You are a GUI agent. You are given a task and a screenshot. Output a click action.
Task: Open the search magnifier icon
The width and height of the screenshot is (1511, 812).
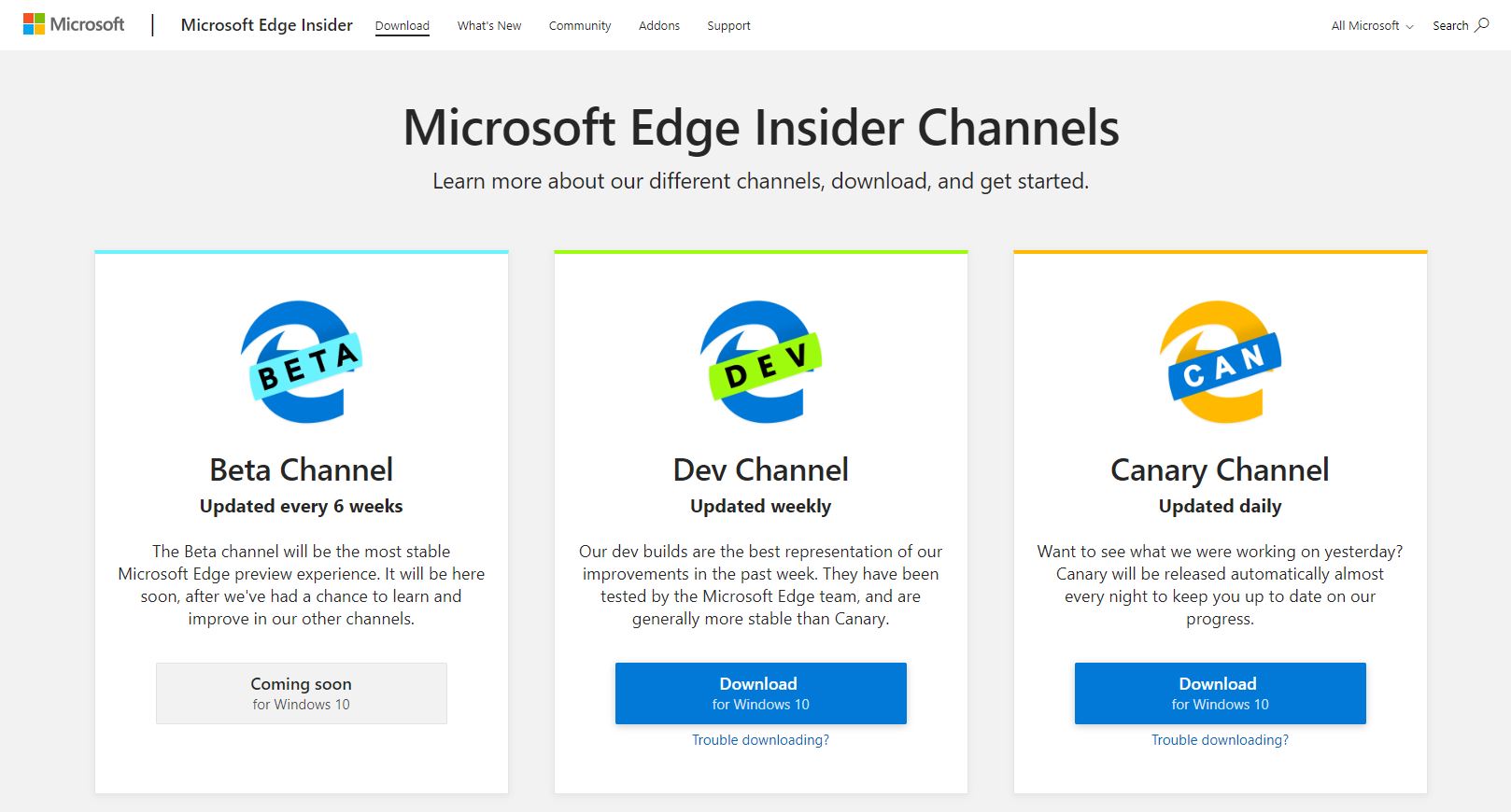[x=1482, y=25]
